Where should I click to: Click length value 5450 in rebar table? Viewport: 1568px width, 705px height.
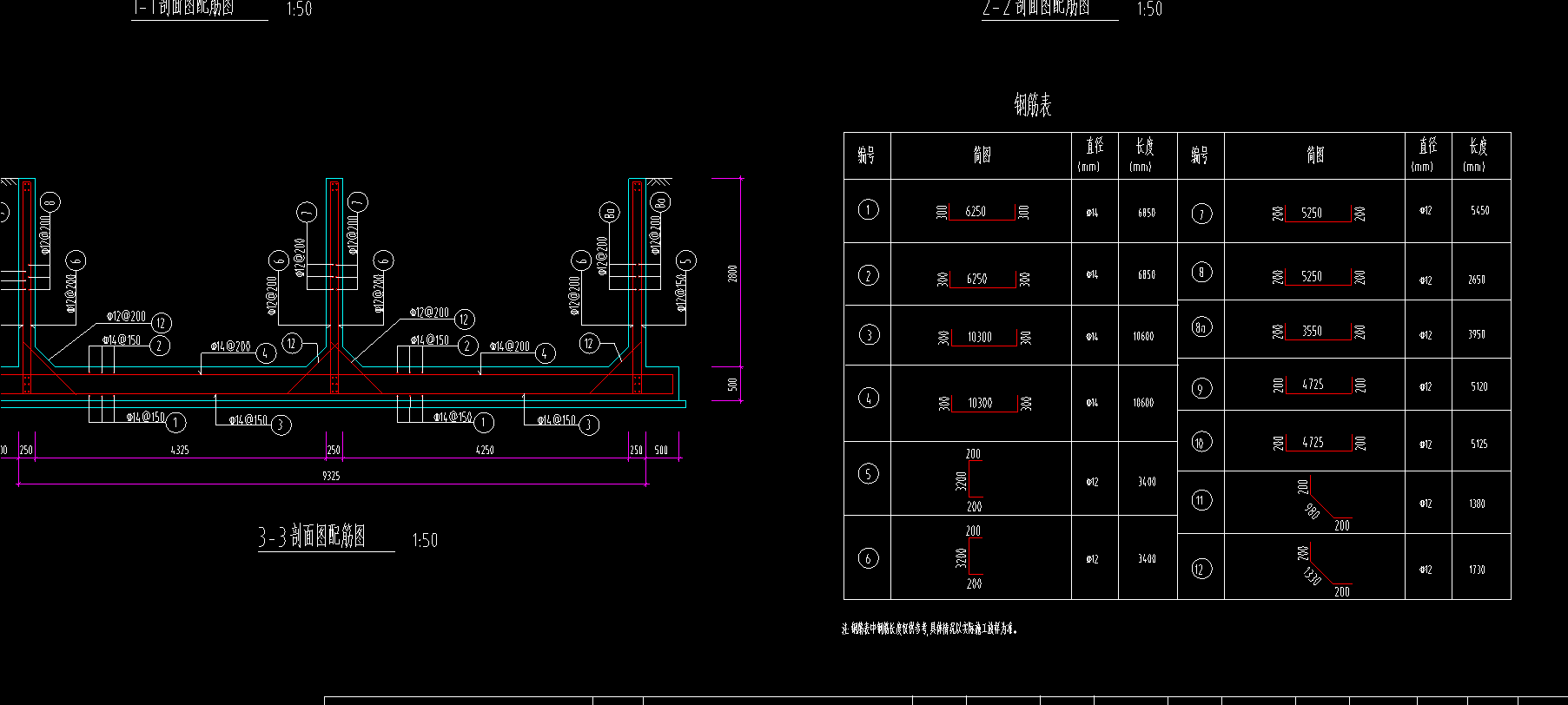1479,210
